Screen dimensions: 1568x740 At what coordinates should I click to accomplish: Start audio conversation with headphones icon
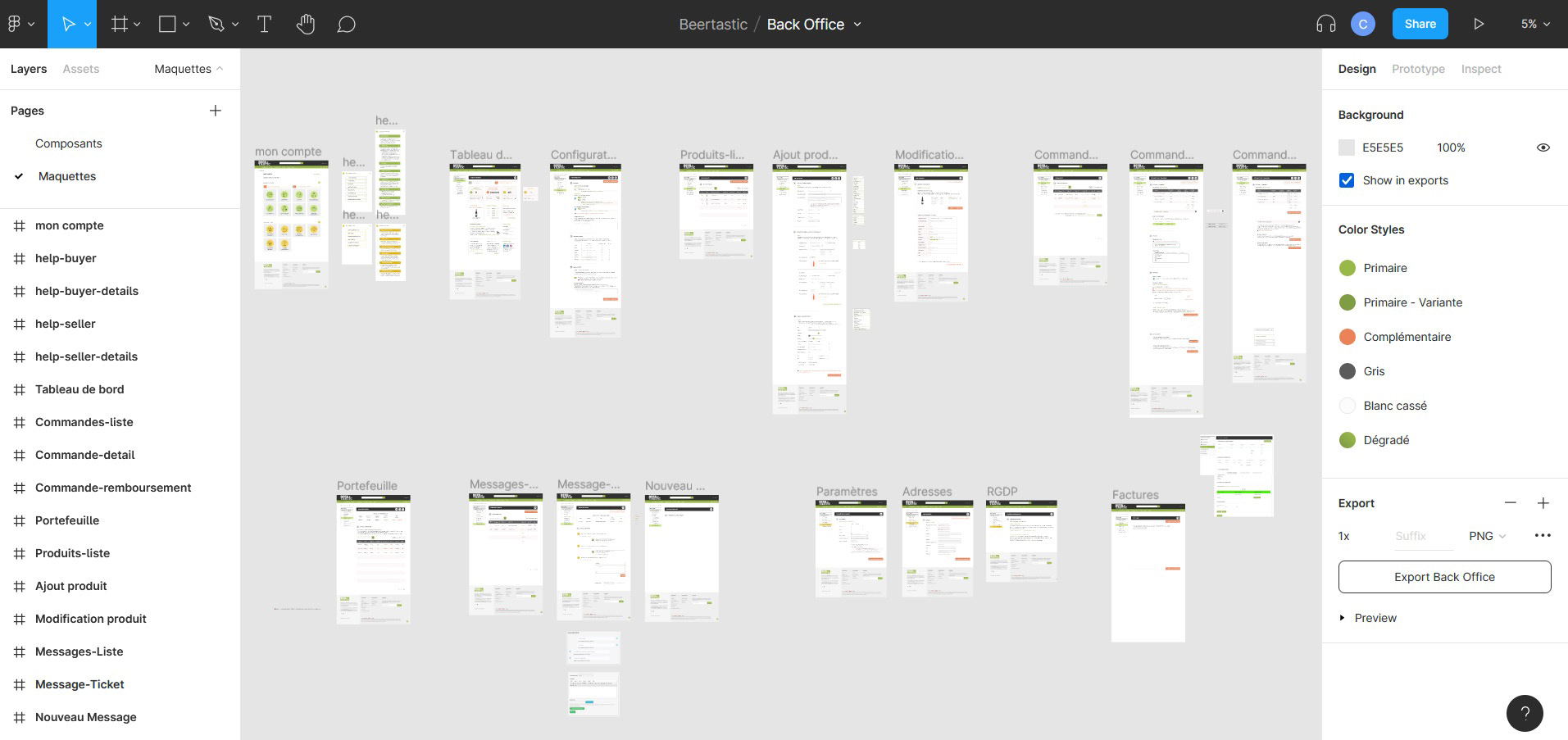(1325, 24)
